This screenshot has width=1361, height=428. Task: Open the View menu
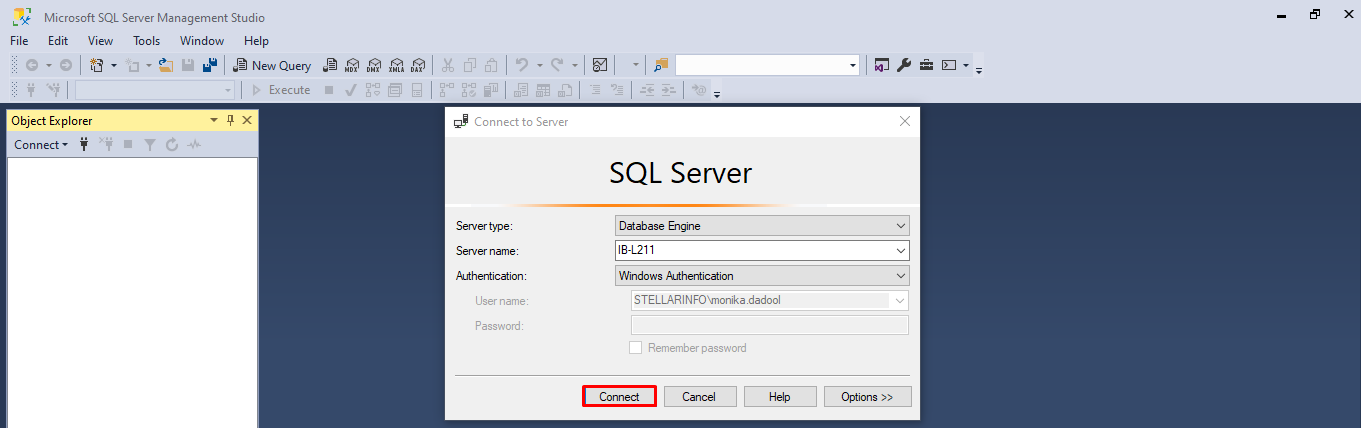[101, 41]
